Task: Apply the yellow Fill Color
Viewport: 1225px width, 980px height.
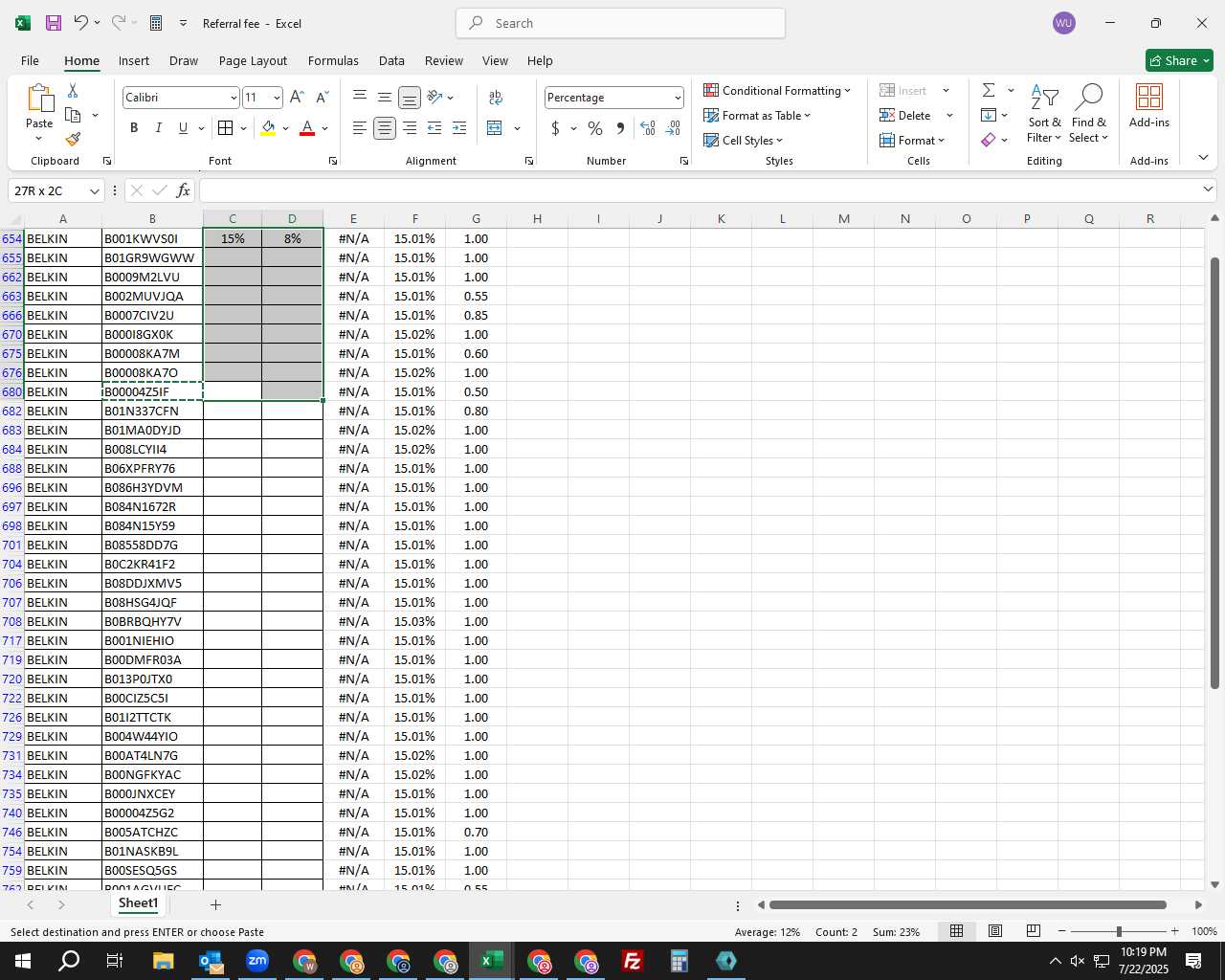Action: pyautogui.click(x=268, y=128)
